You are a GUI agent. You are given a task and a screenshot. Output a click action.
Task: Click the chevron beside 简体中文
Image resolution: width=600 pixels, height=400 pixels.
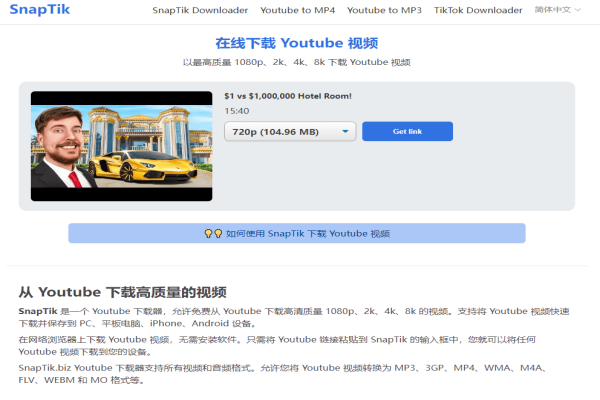579,10
